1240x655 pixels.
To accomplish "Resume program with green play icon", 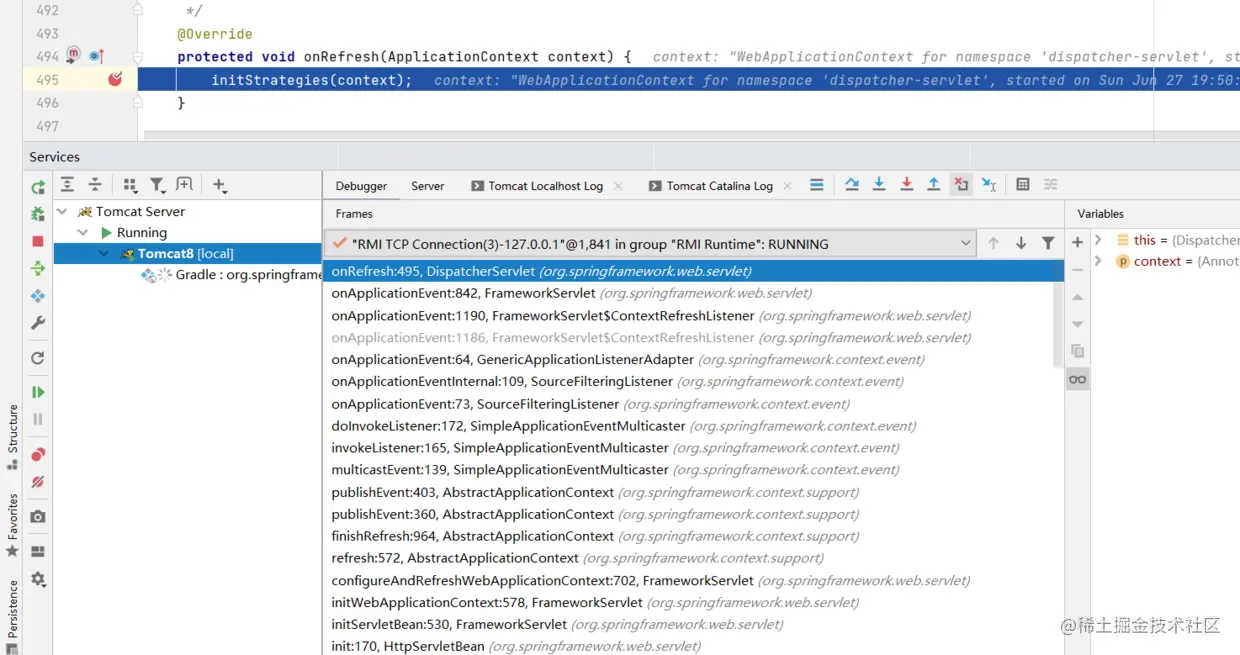I will coord(38,392).
